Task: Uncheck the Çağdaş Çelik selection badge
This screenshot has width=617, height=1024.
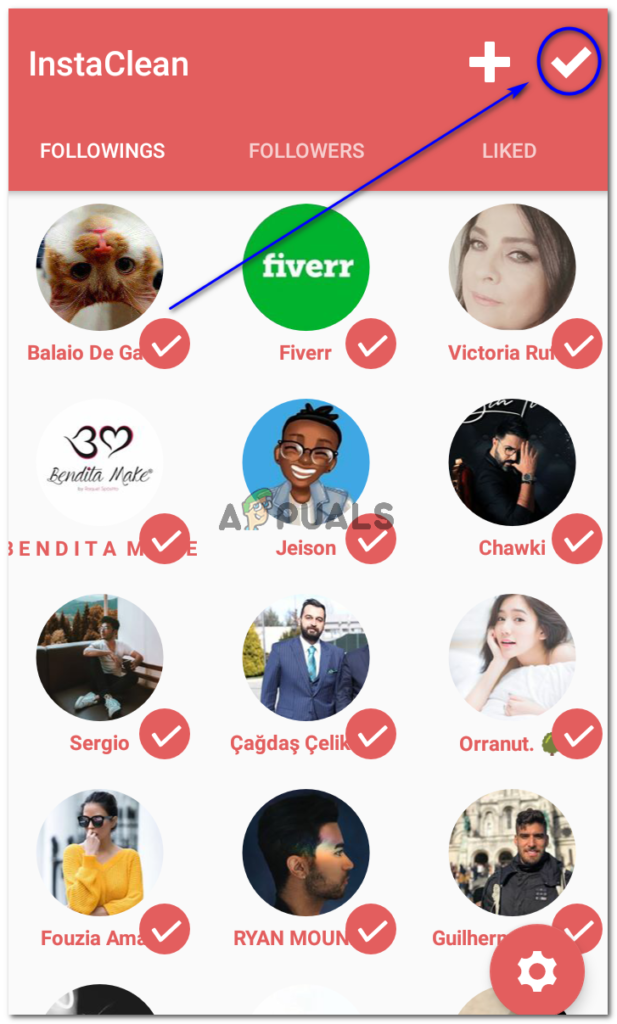Action: 371,734
